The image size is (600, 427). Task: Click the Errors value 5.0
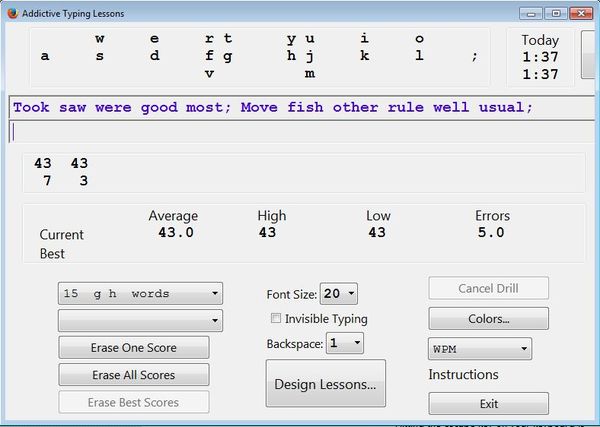[491, 232]
